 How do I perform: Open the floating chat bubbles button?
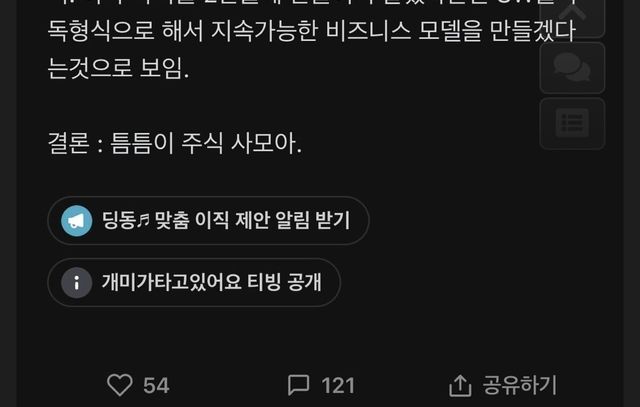tap(572, 68)
